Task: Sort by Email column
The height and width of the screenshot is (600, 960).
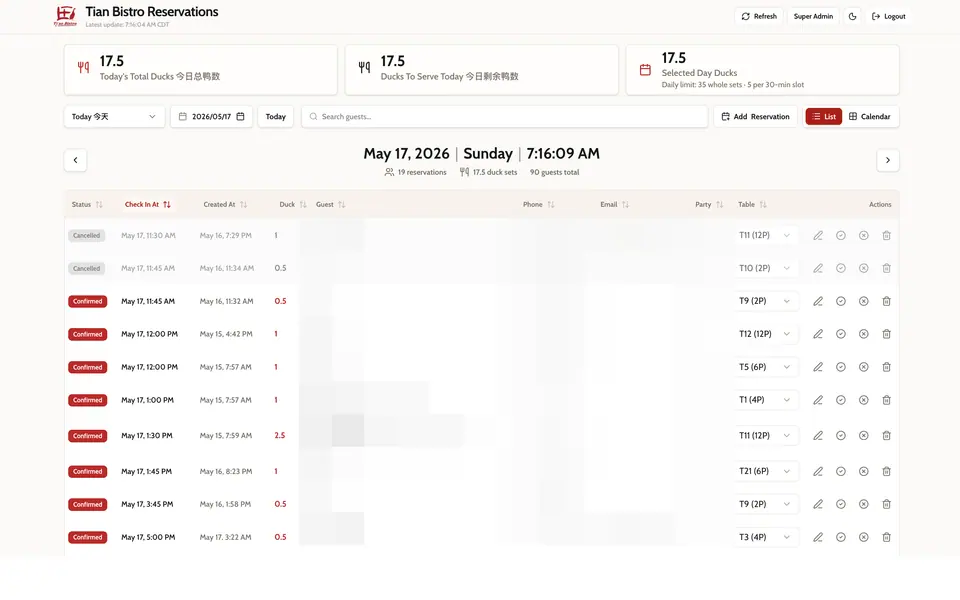Action: [x=615, y=204]
